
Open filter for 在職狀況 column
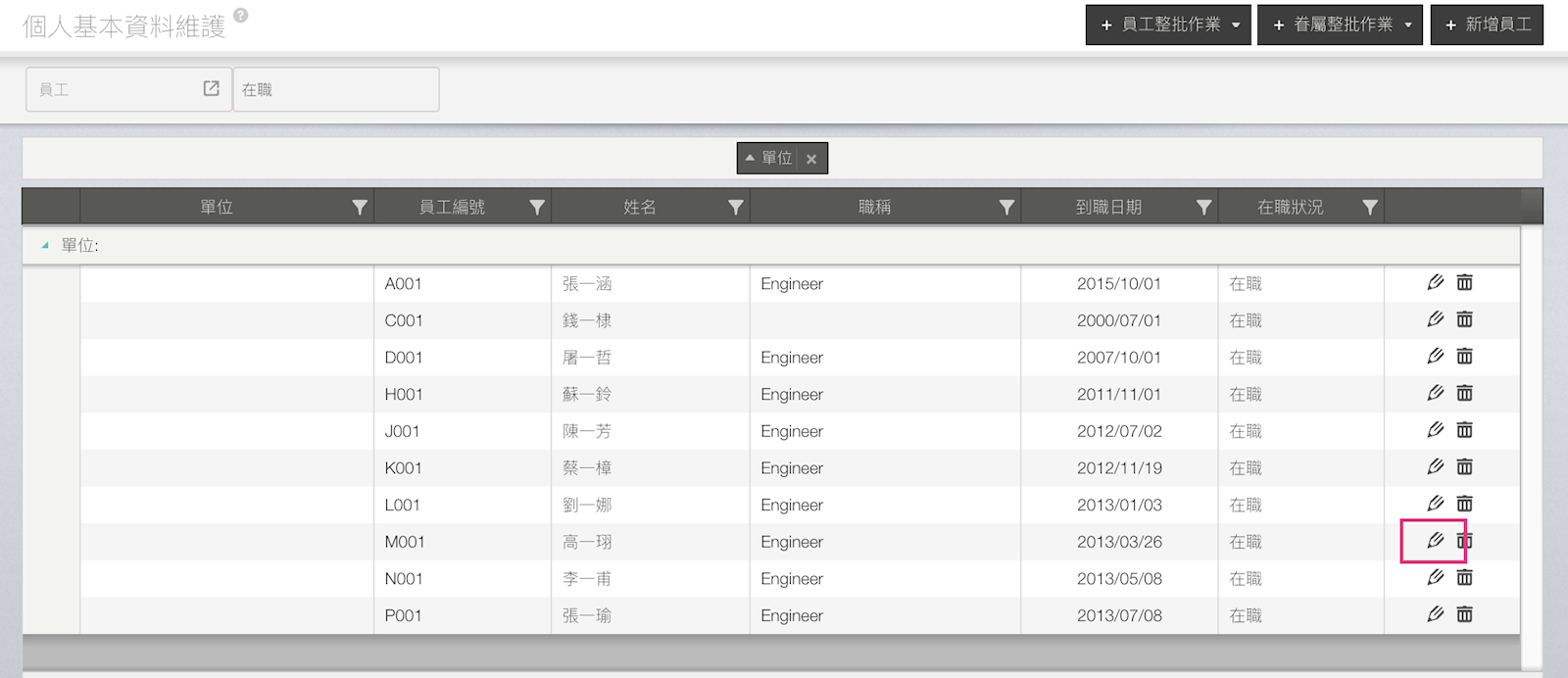coord(1370,207)
